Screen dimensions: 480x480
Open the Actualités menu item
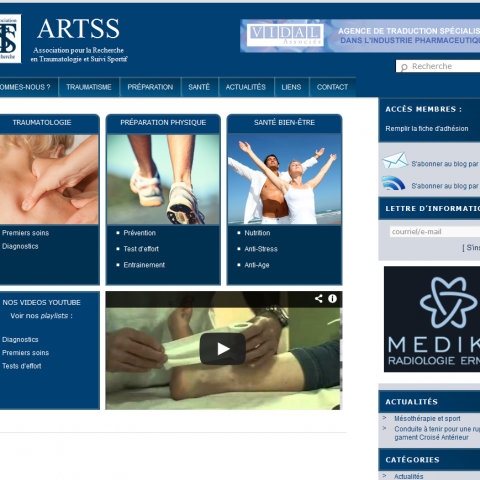point(246,87)
